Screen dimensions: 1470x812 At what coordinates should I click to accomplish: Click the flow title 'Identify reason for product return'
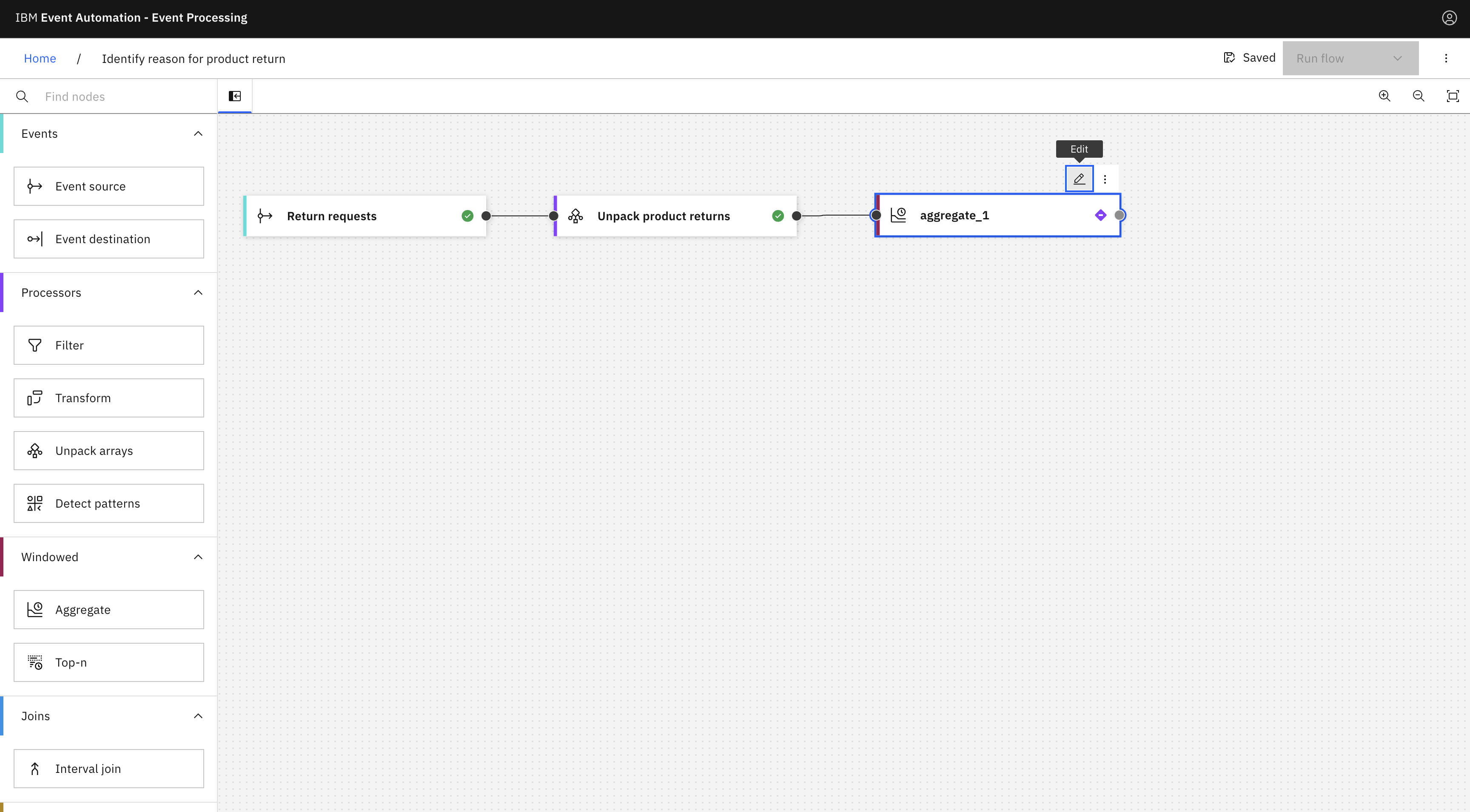click(x=194, y=59)
